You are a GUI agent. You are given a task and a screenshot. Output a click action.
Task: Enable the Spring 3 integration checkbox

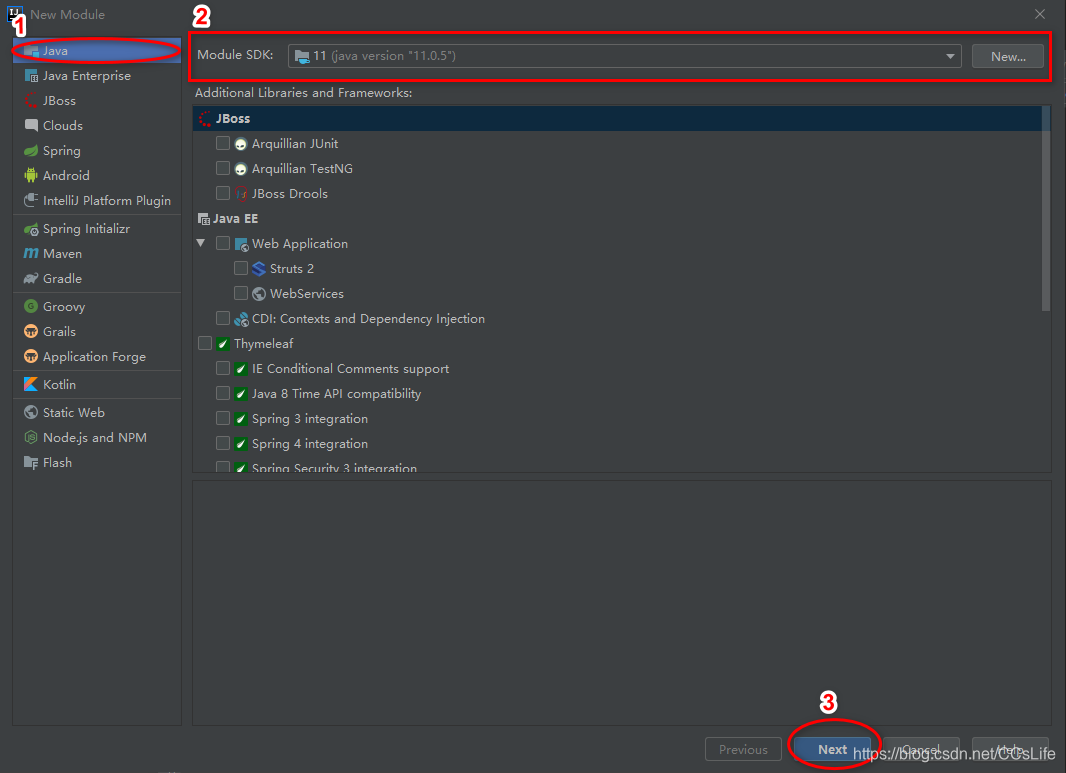point(222,418)
